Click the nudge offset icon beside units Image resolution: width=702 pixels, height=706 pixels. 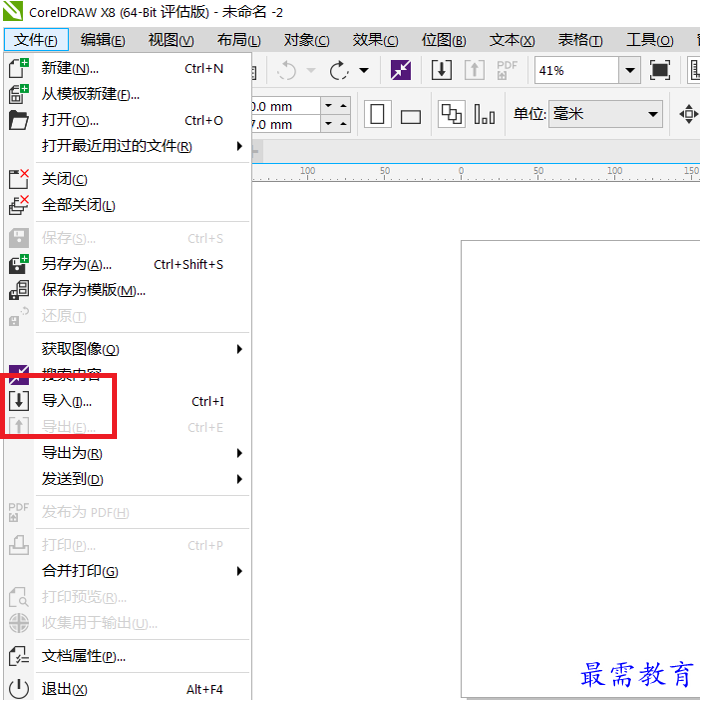pyautogui.click(x=688, y=114)
